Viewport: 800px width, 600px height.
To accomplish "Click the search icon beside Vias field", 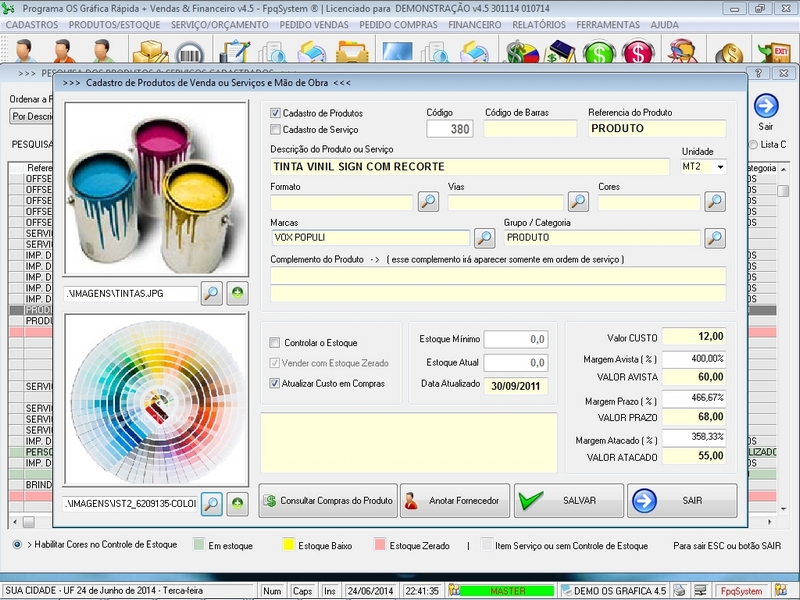I will [x=578, y=202].
